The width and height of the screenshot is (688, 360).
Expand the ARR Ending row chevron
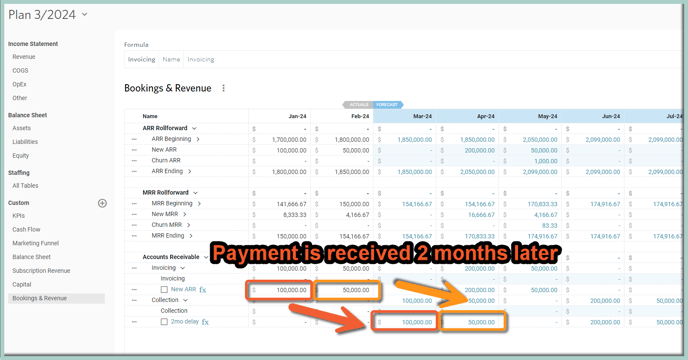(x=190, y=171)
